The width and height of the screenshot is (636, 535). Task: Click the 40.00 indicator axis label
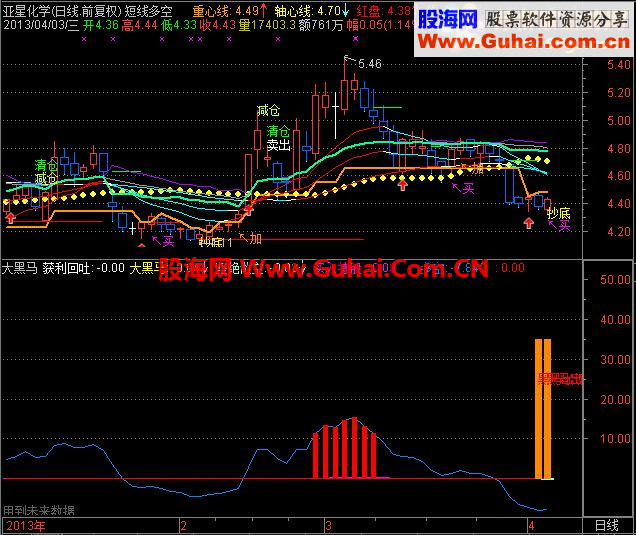click(x=615, y=320)
